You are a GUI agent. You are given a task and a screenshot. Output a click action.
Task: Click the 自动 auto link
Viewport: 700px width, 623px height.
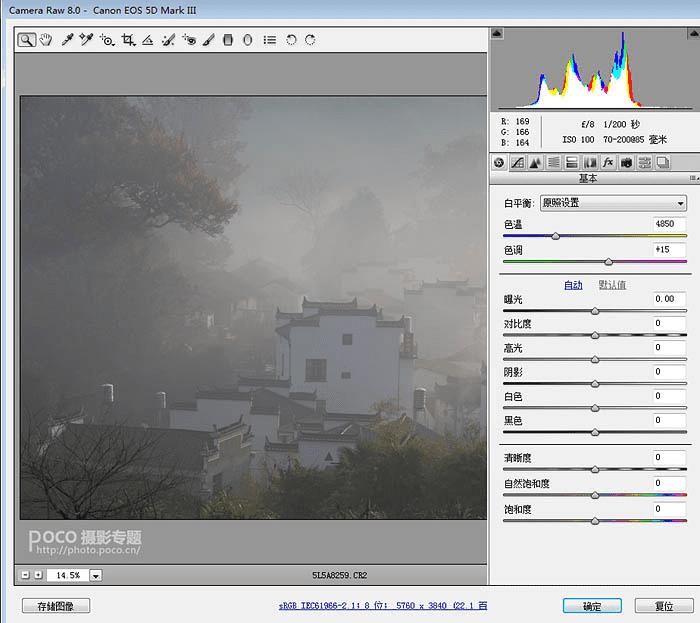click(573, 285)
